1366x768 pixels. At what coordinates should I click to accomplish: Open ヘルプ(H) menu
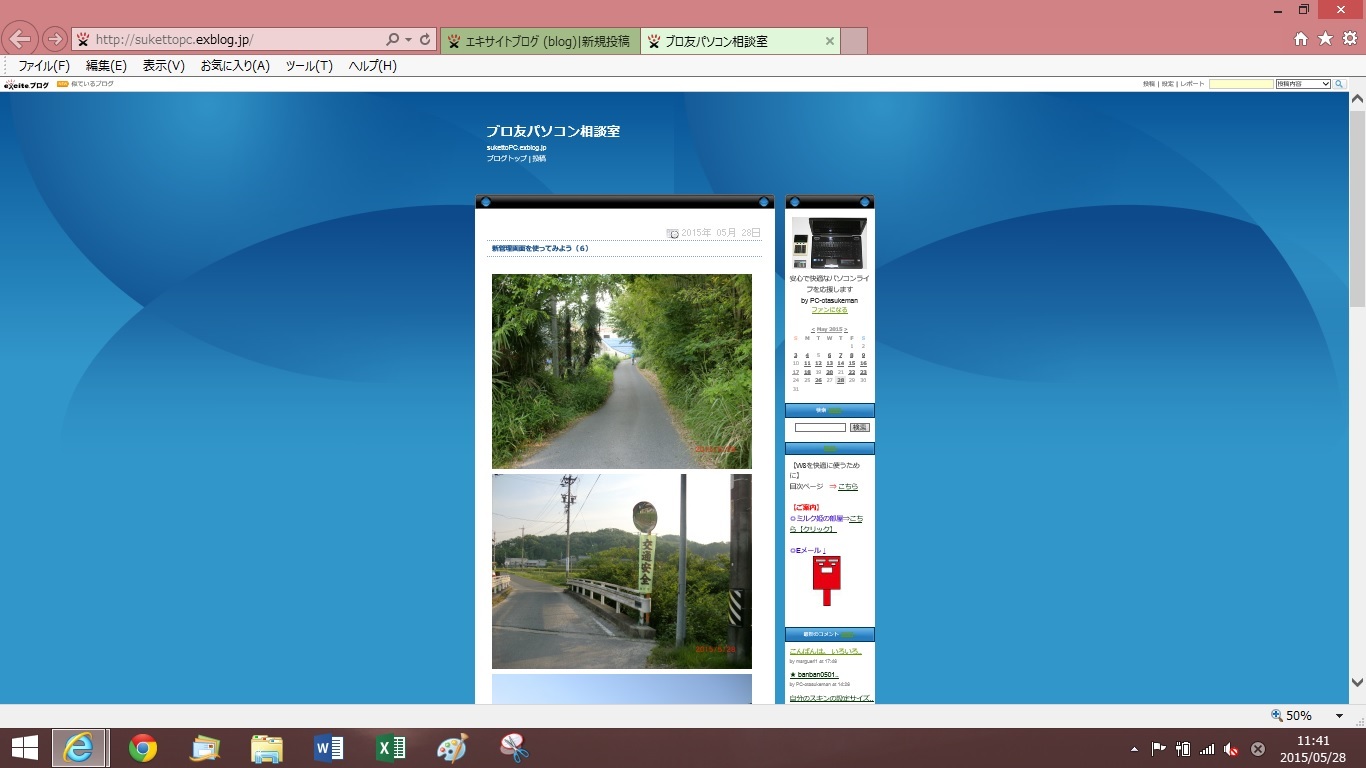click(x=372, y=66)
